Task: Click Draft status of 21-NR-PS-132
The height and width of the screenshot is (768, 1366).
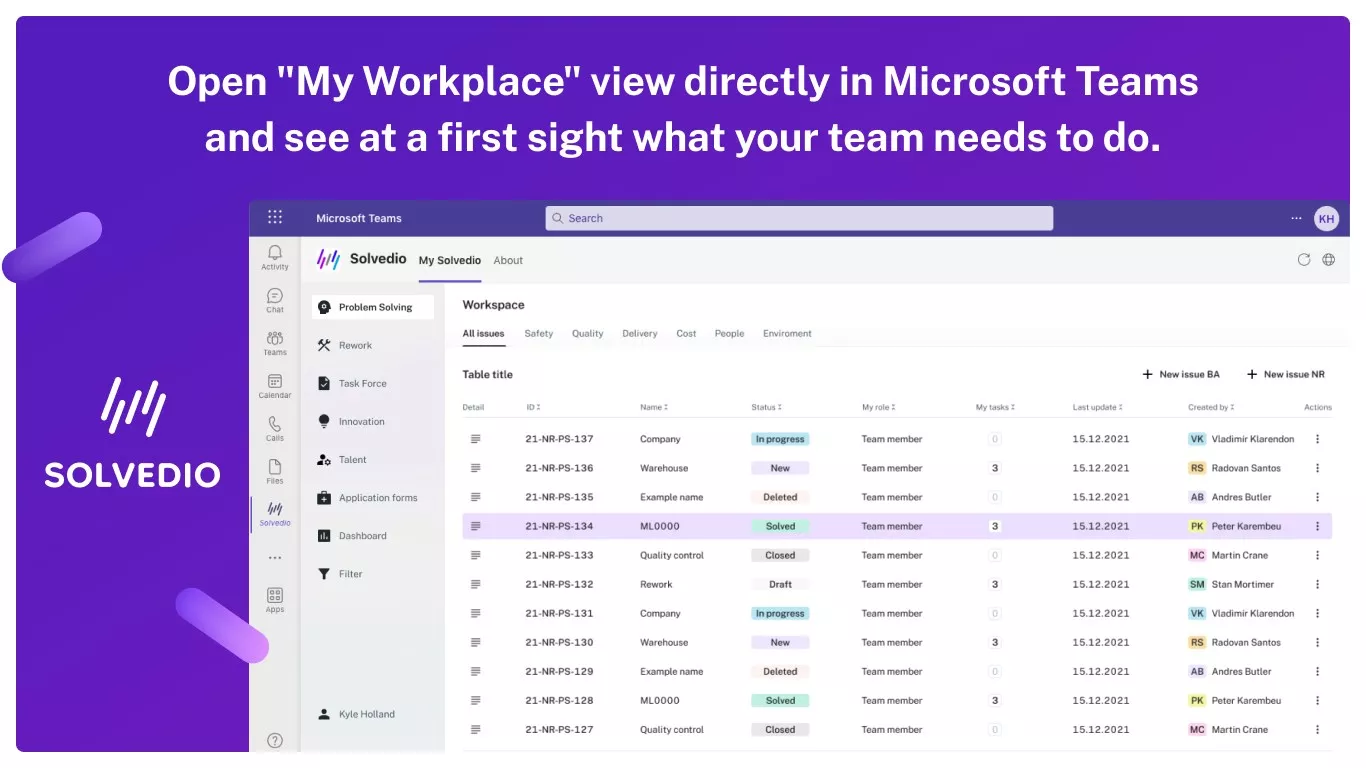Action: (x=780, y=584)
